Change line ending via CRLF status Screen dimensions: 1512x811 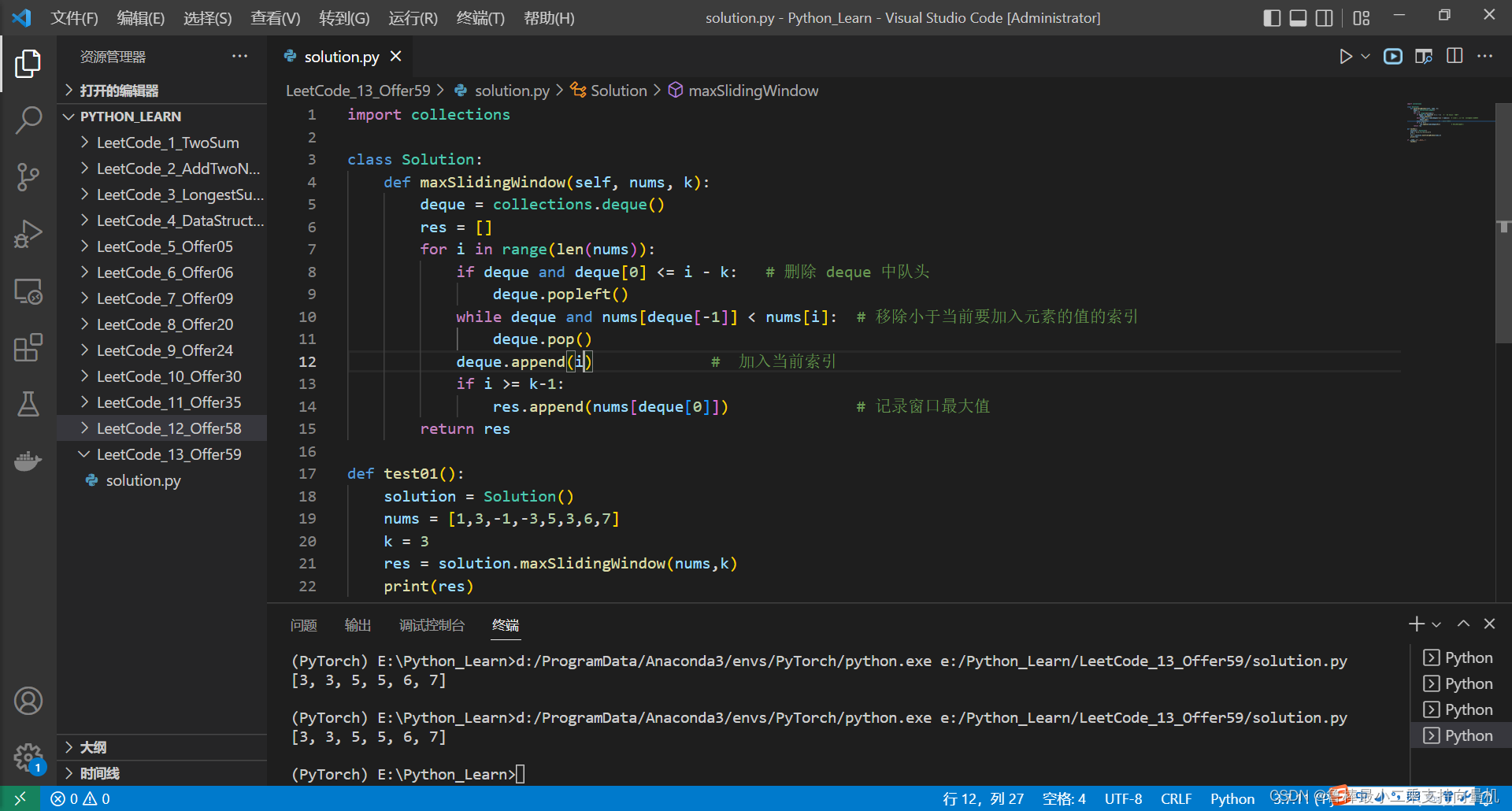point(1176,798)
